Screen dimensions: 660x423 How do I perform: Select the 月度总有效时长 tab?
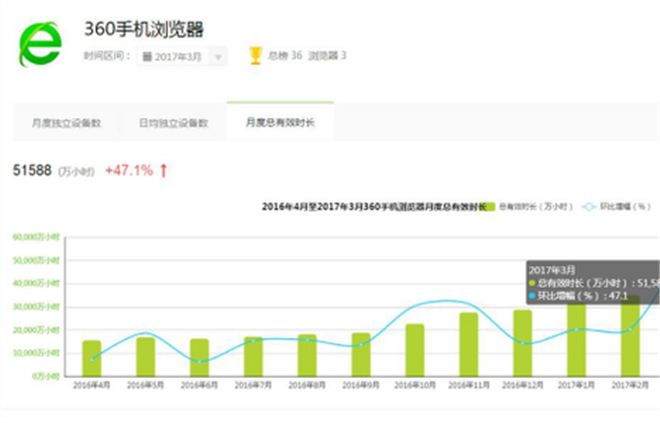280,122
